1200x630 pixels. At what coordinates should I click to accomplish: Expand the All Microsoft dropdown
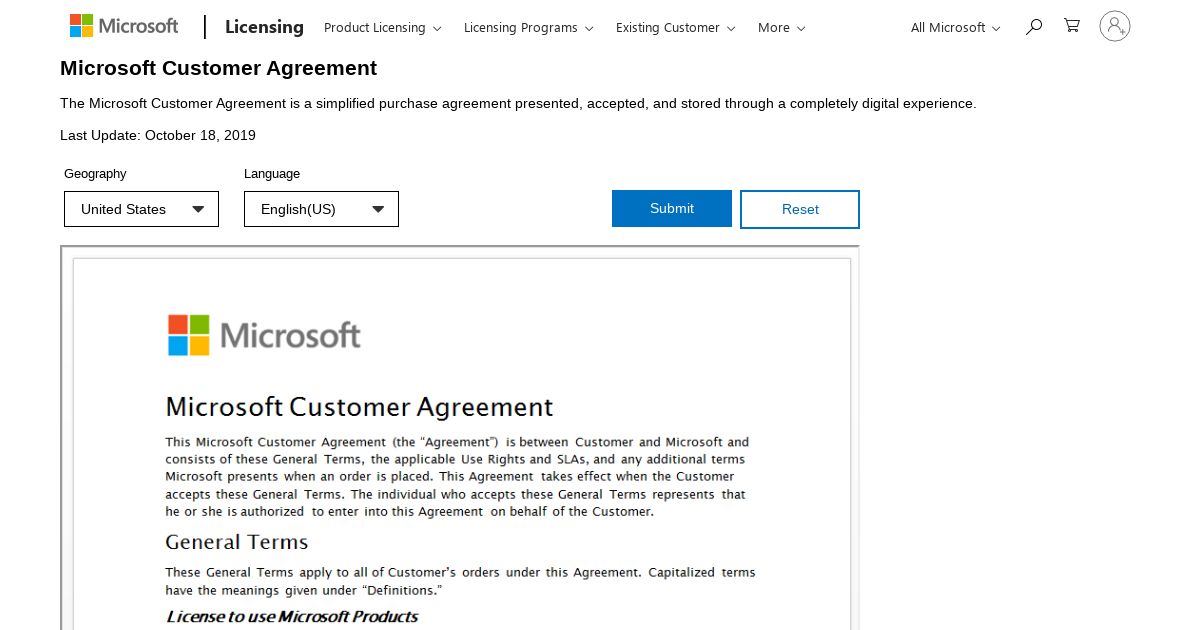[x=955, y=28]
